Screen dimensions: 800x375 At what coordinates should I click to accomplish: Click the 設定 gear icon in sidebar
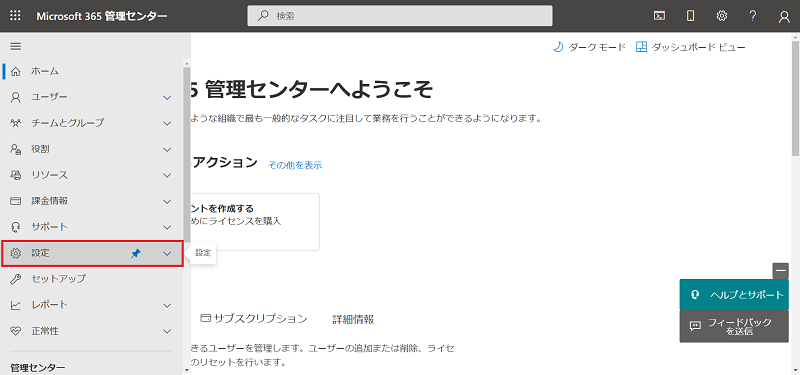(16, 253)
